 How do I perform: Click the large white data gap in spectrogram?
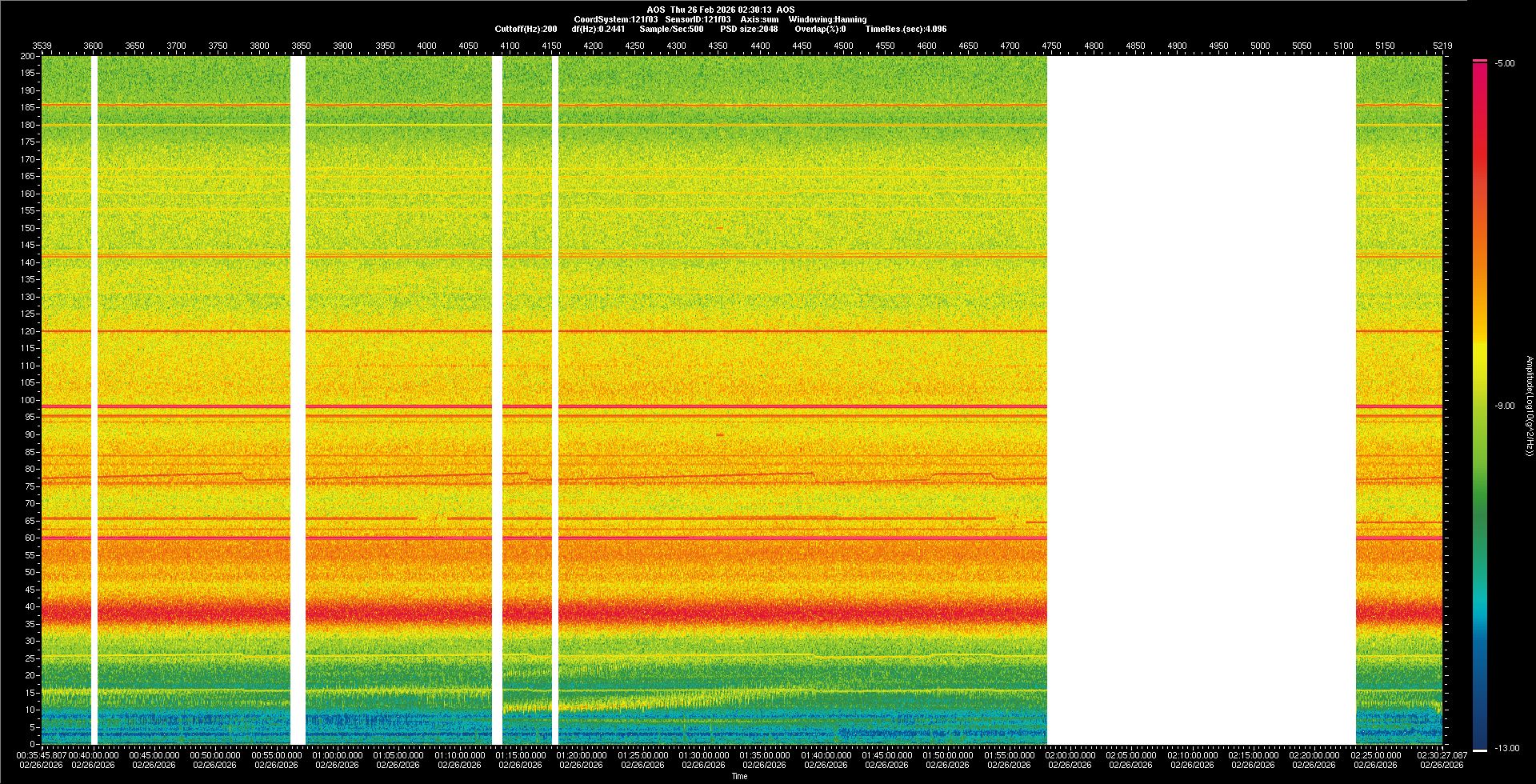click(x=1201, y=400)
